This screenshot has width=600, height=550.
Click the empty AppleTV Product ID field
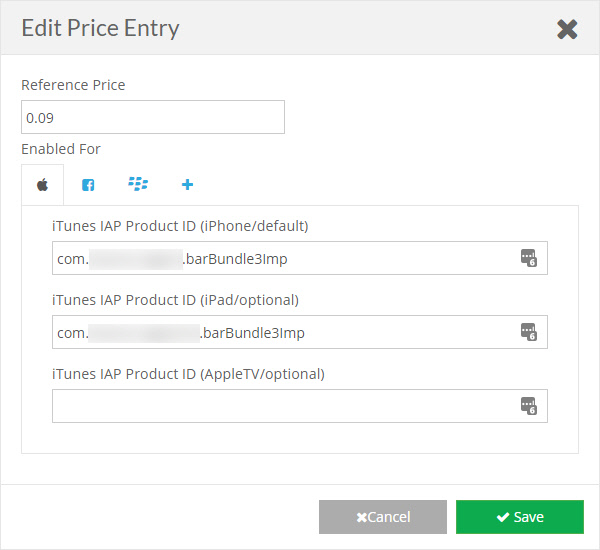tap(300, 406)
